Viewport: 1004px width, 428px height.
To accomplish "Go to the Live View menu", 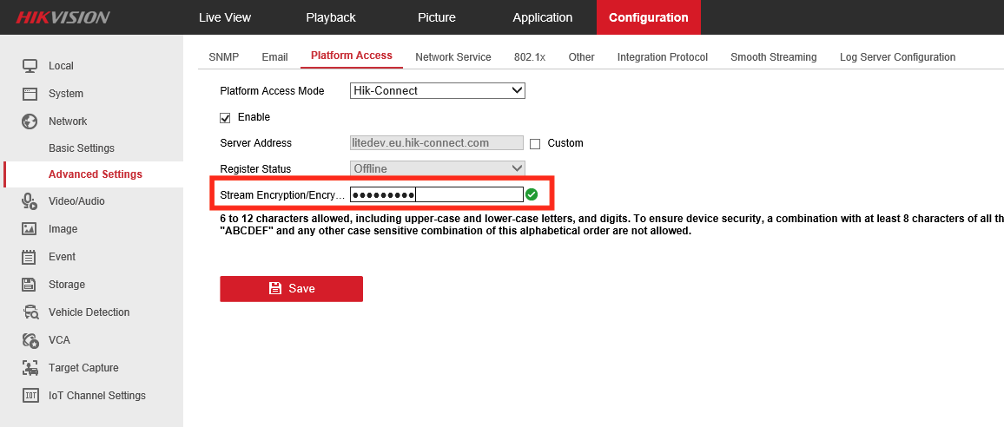I will [x=225, y=18].
